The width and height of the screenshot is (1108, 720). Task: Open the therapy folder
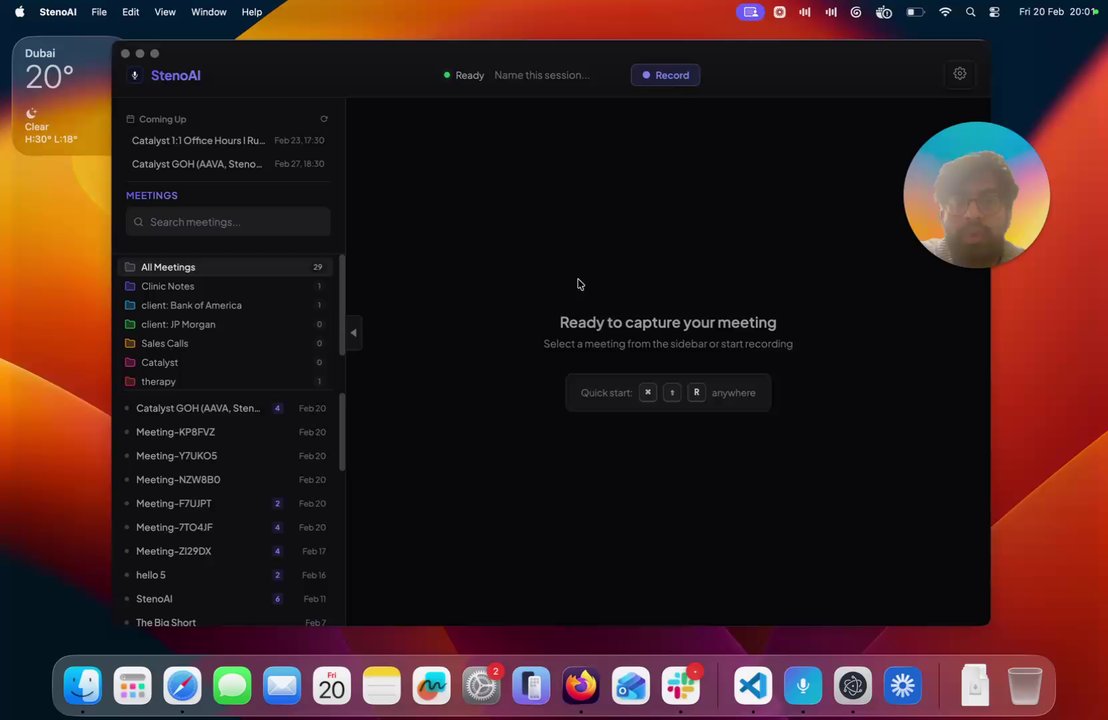coord(225,382)
